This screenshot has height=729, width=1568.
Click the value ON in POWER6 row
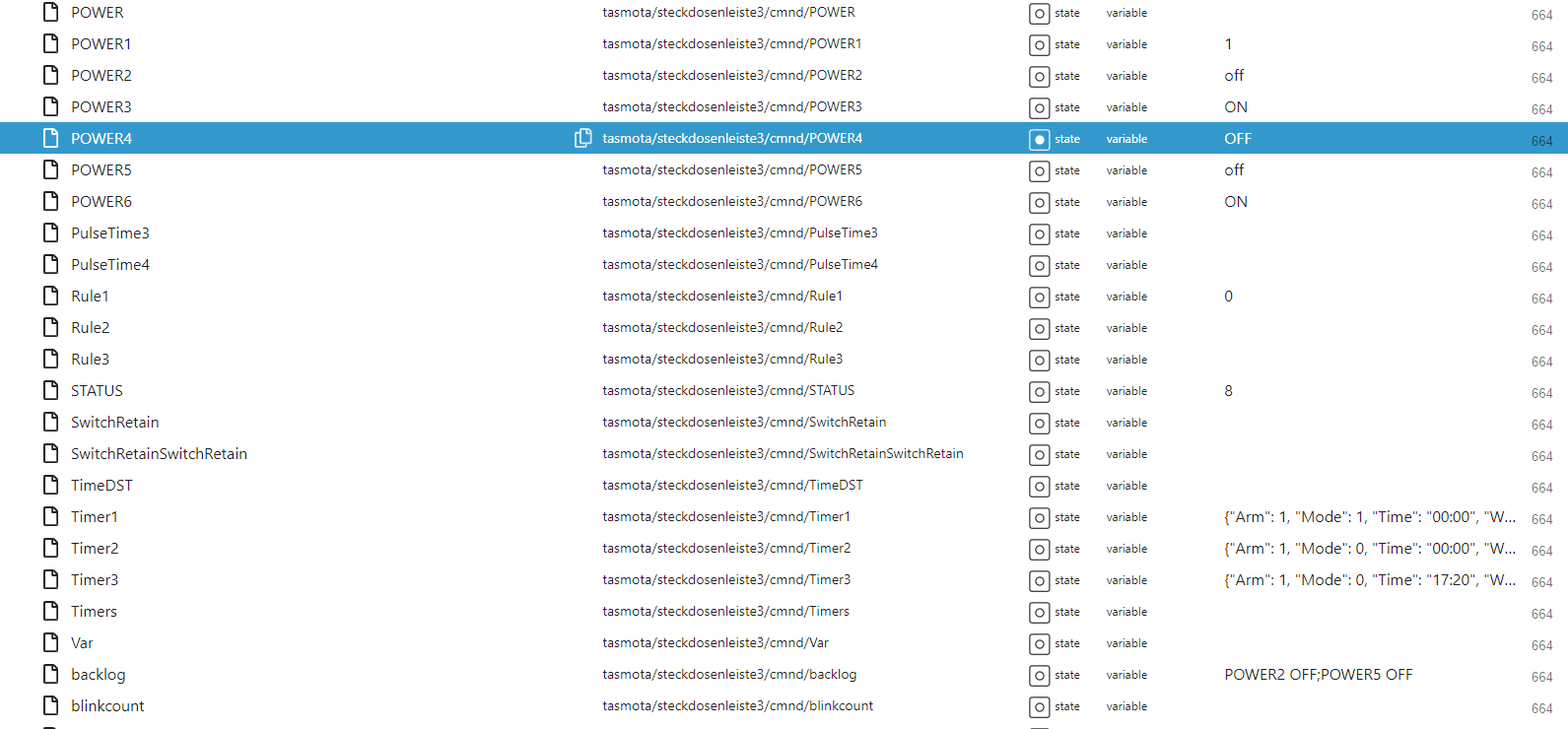pos(1236,201)
